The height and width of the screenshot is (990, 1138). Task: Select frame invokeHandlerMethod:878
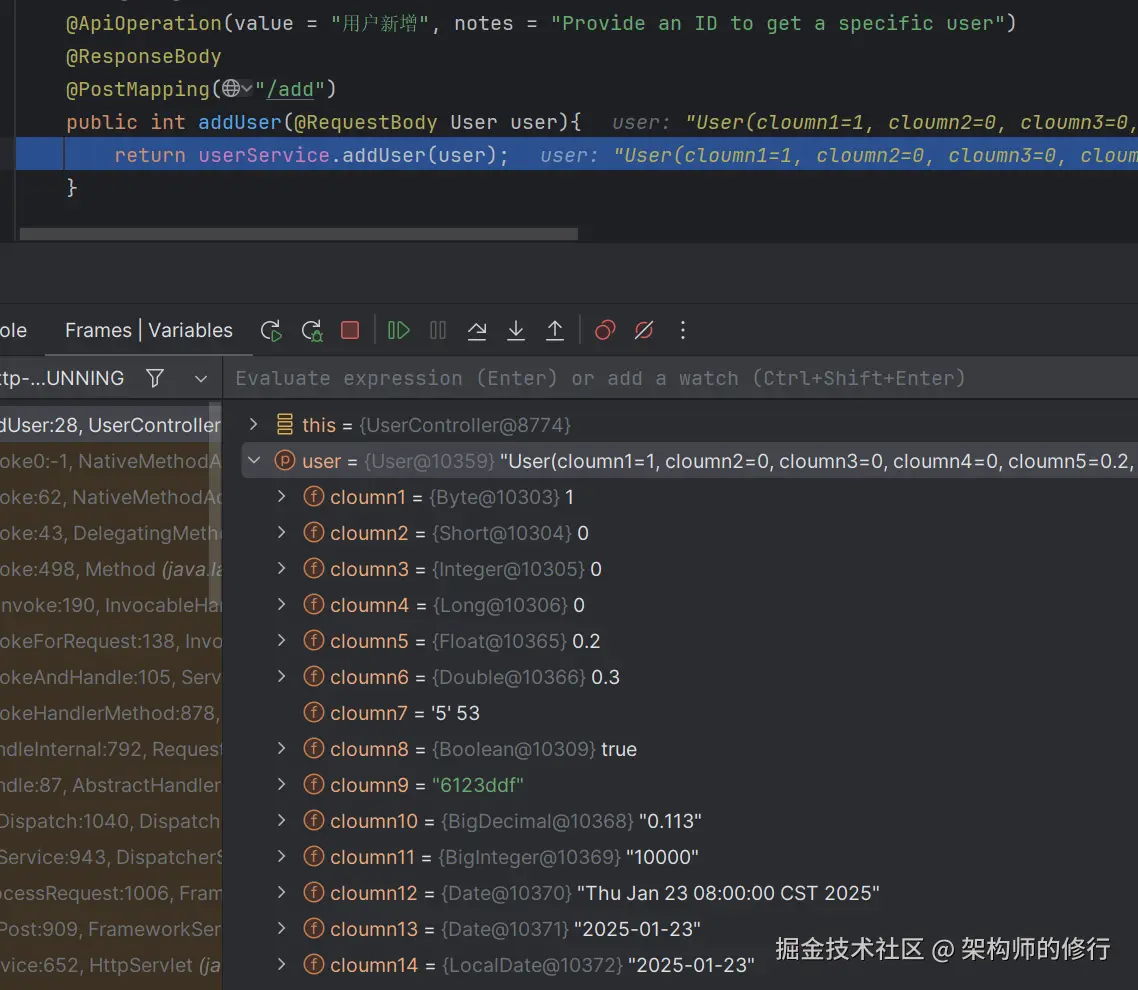pos(110,713)
